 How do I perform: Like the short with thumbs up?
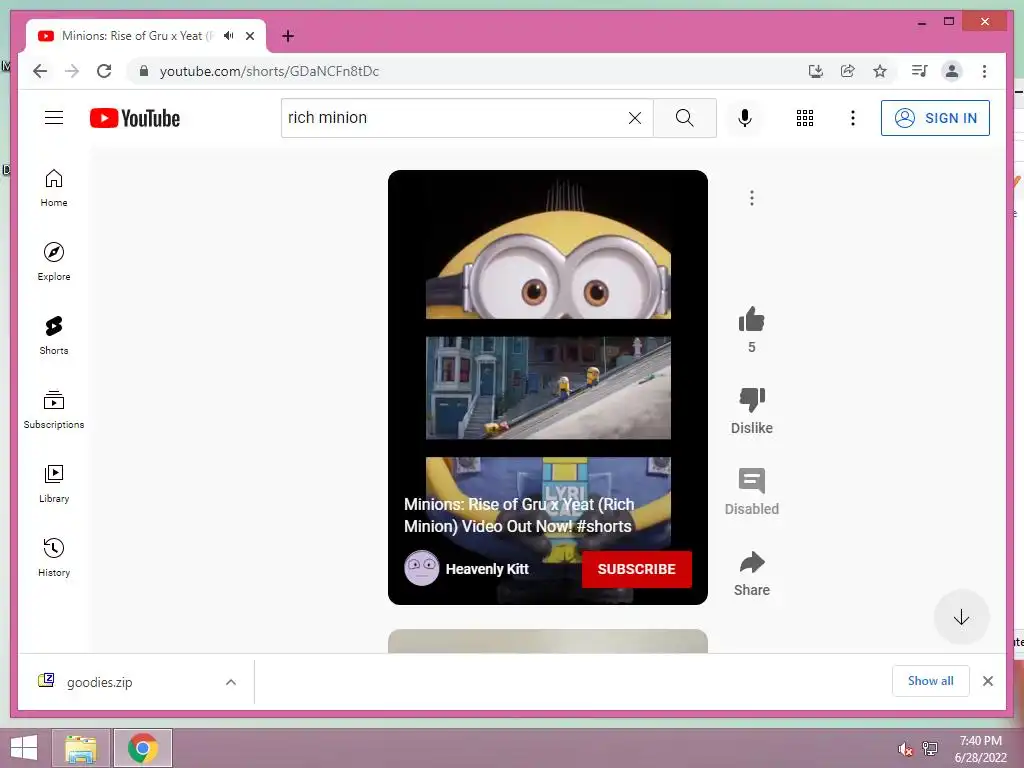tap(752, 320)
